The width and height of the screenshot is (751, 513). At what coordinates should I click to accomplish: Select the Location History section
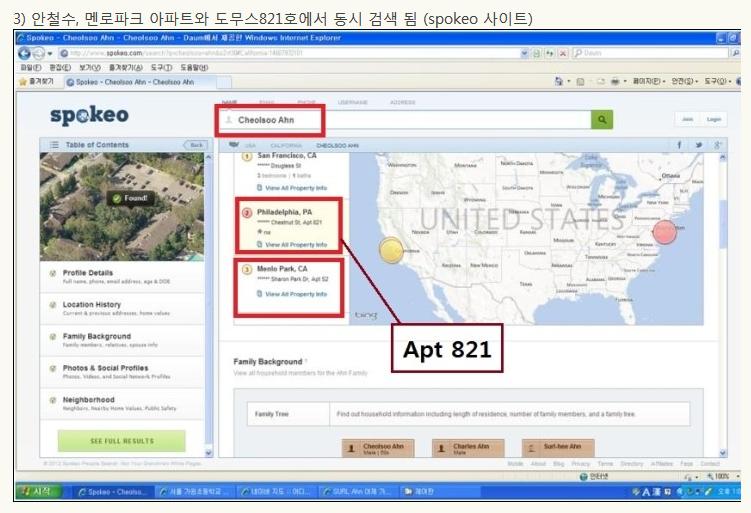(x=92, y=304)
